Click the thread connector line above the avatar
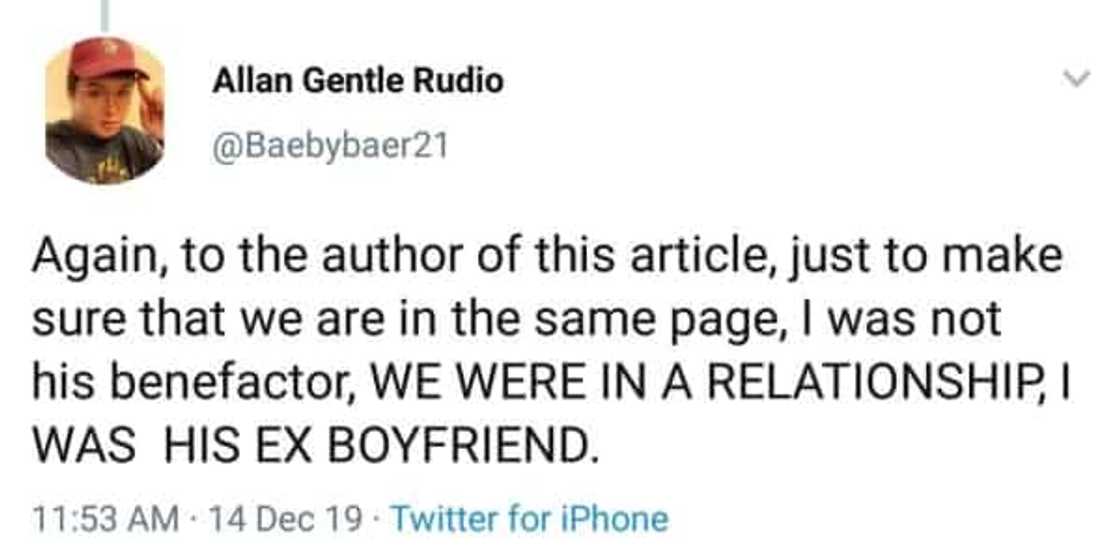 (x=104, y=14)
